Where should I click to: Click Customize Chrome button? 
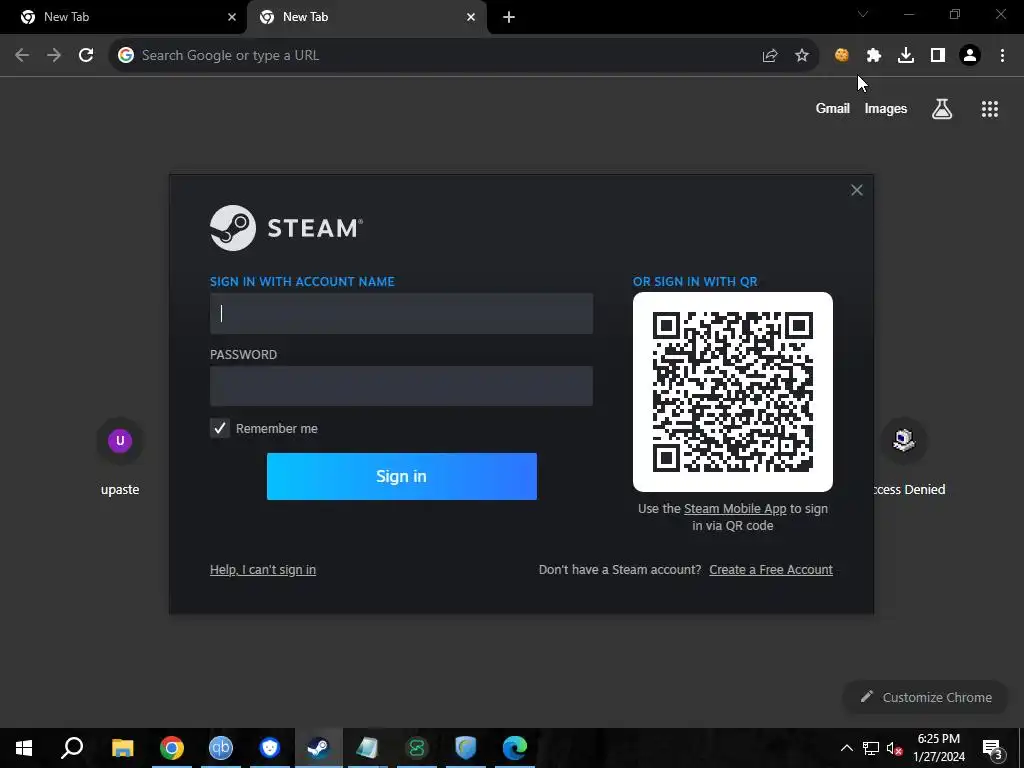coord(925,697)
